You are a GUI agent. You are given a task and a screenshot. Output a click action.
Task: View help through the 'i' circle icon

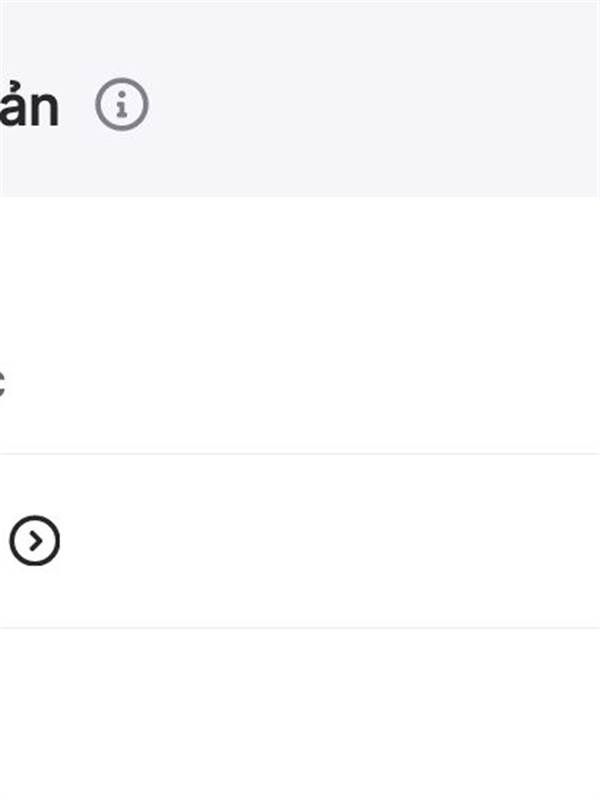(121, 105)
